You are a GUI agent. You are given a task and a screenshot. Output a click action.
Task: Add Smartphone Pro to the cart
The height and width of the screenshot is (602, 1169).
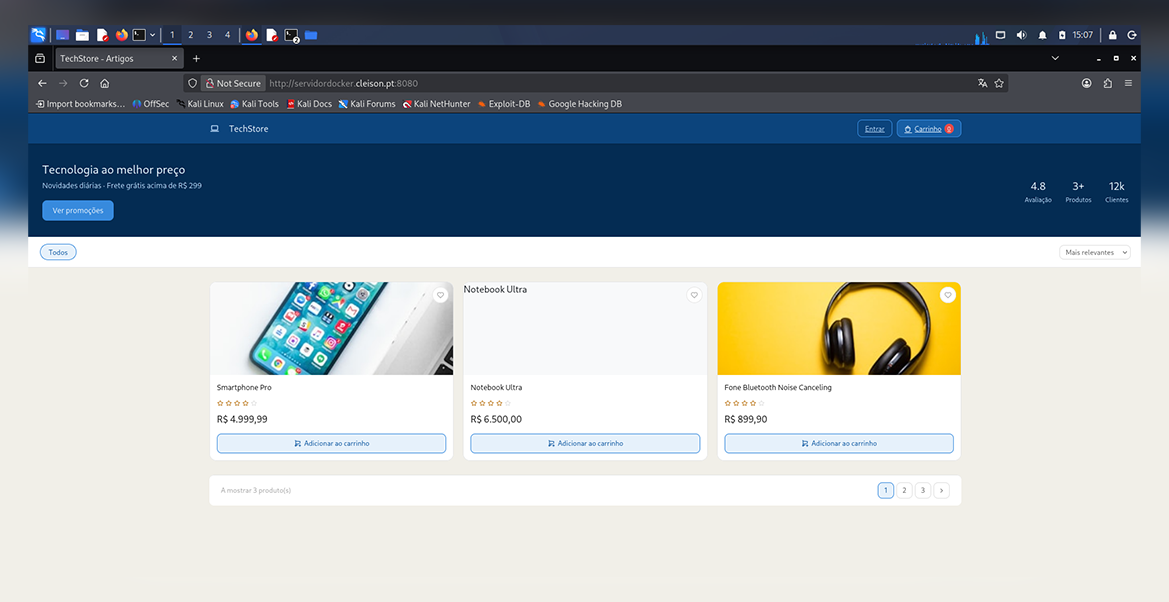[x=331, y=443]
